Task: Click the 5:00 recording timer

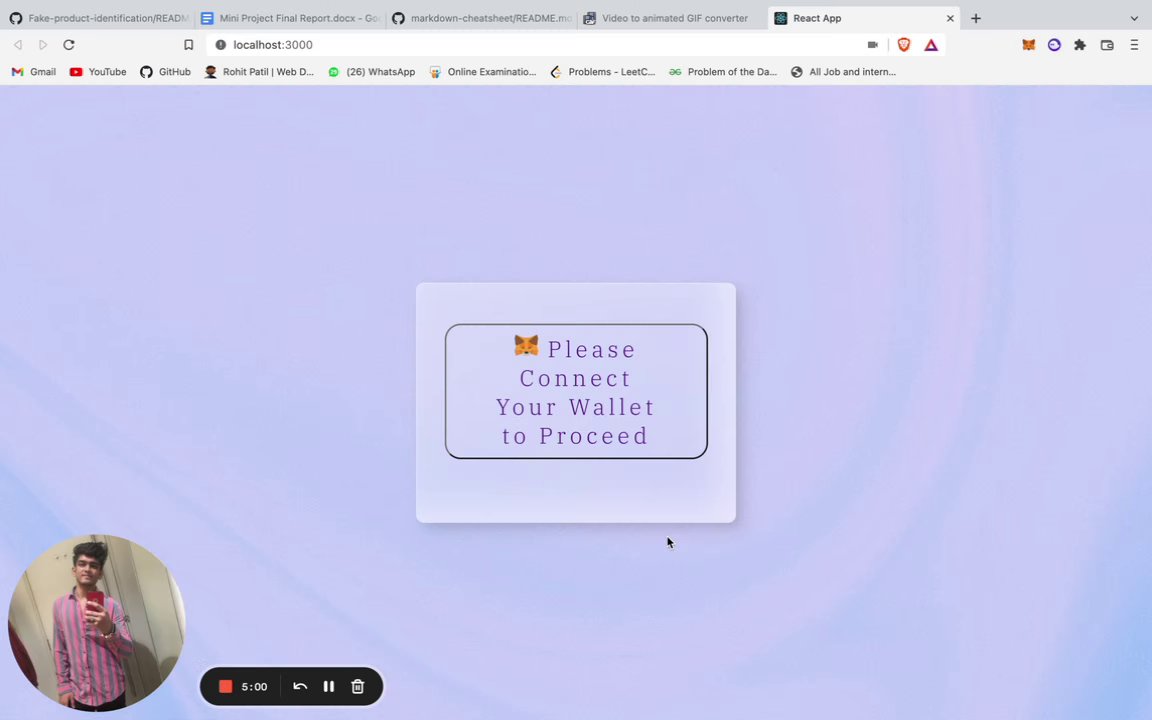Action: (254, 686)
